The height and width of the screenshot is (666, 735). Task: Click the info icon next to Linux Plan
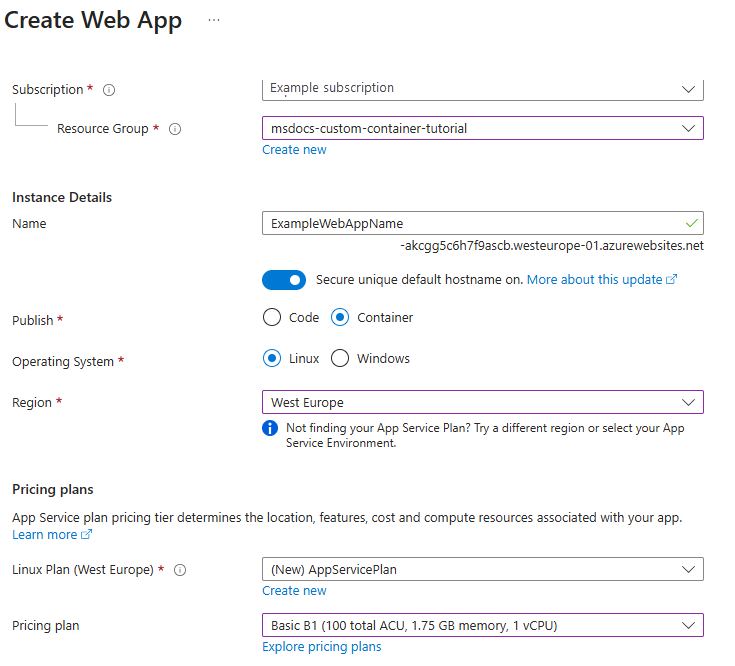180,570
